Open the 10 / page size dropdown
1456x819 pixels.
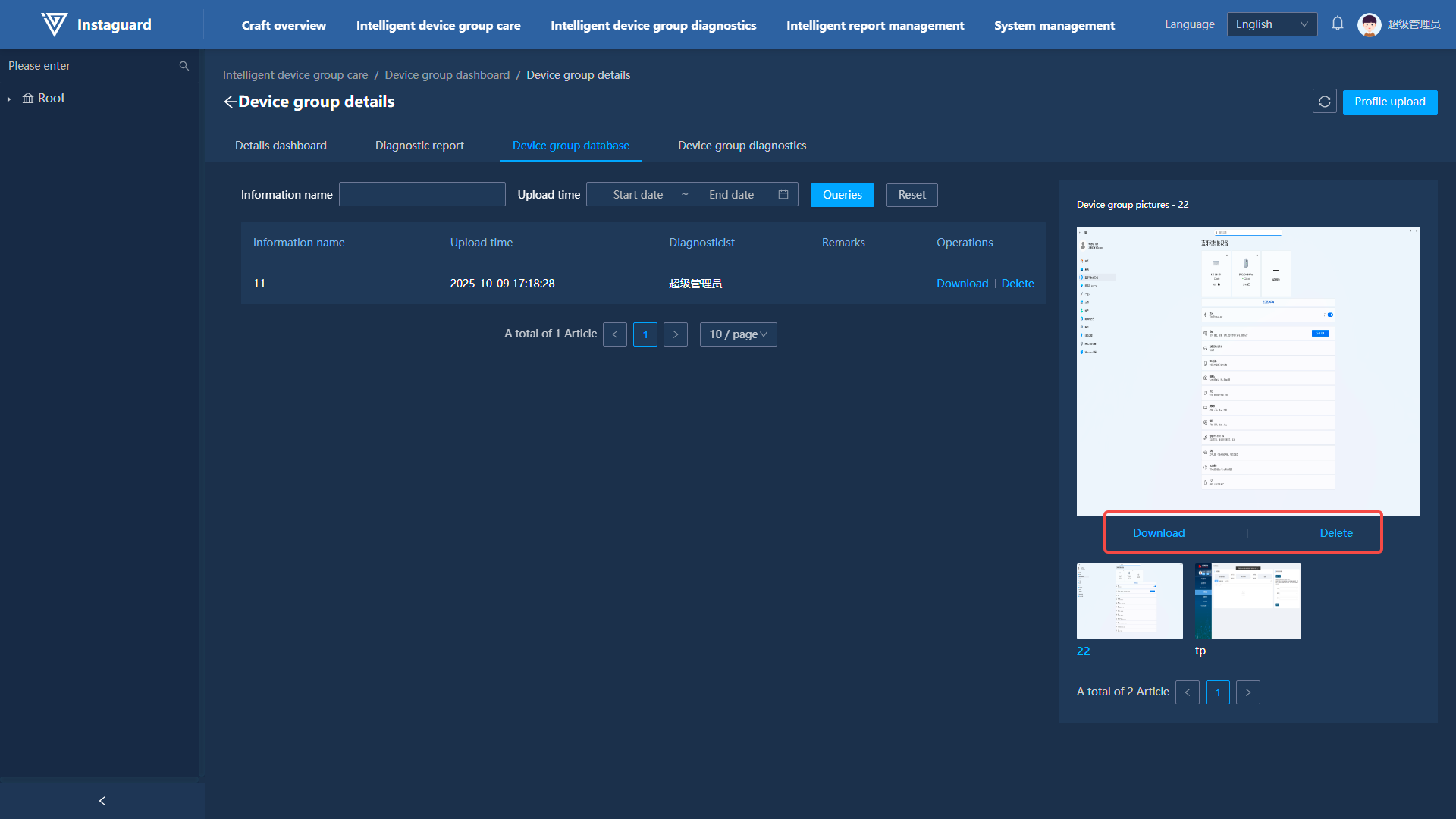pyautogui.click(x=738, y=334)
